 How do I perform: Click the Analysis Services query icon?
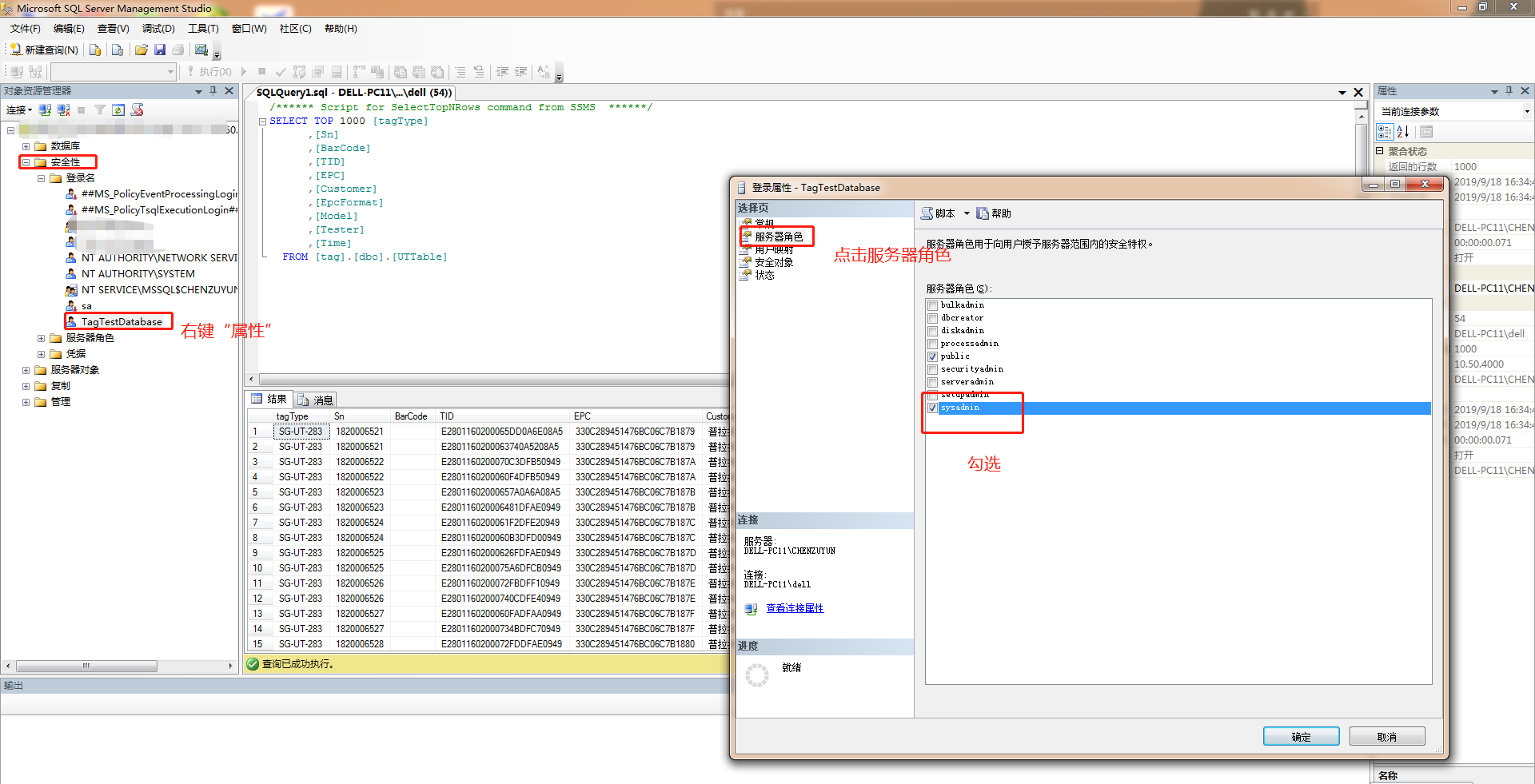118,50
